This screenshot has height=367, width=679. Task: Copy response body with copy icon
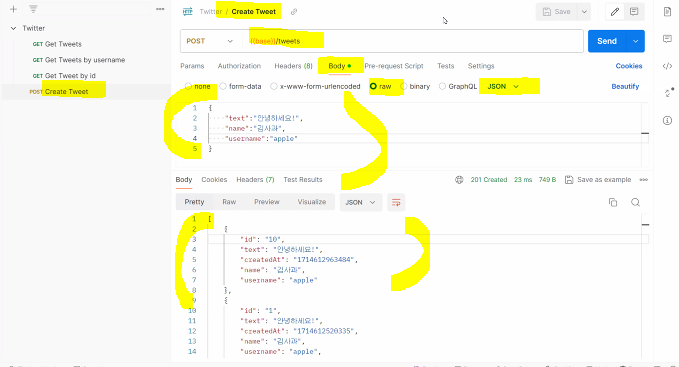pyautogui.click(x=613, y=202)
